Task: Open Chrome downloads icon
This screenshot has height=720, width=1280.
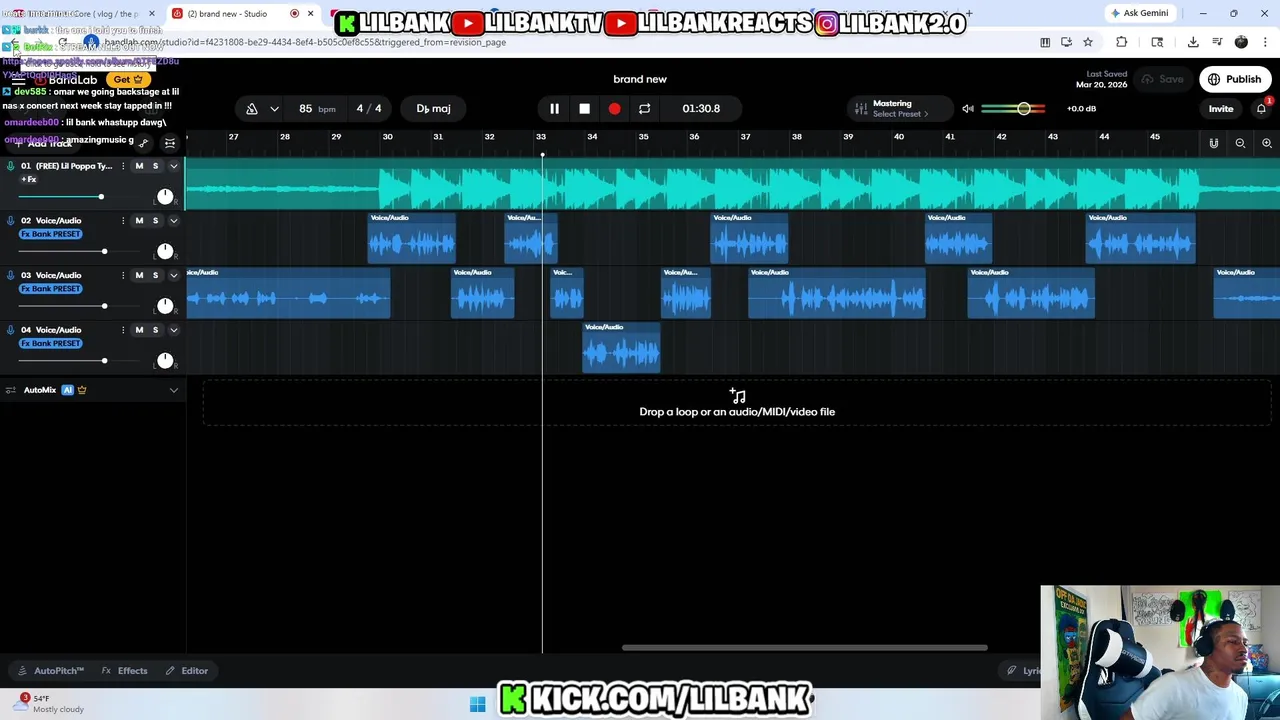Action: 1193,42
